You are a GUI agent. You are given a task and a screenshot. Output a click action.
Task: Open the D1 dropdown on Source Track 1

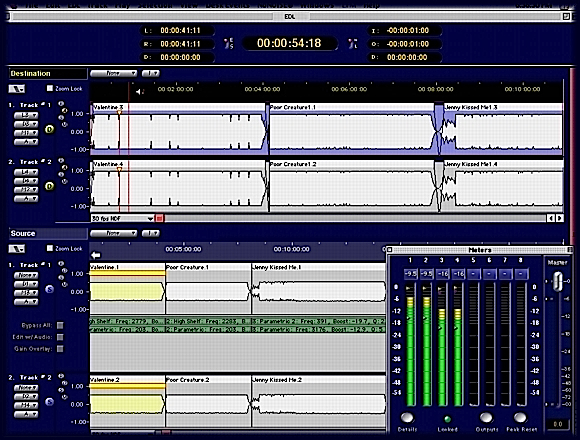click(26, 284)
